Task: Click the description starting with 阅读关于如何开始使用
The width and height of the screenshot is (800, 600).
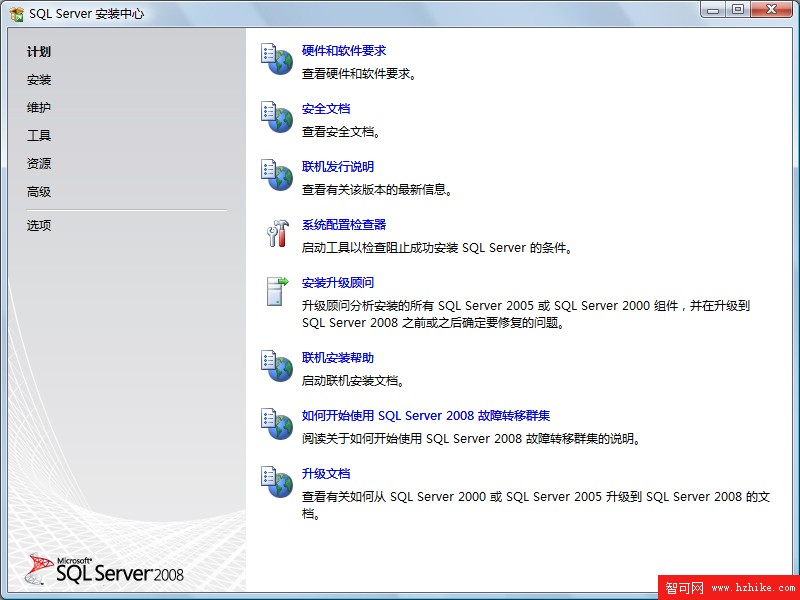Action: (471, 439)
